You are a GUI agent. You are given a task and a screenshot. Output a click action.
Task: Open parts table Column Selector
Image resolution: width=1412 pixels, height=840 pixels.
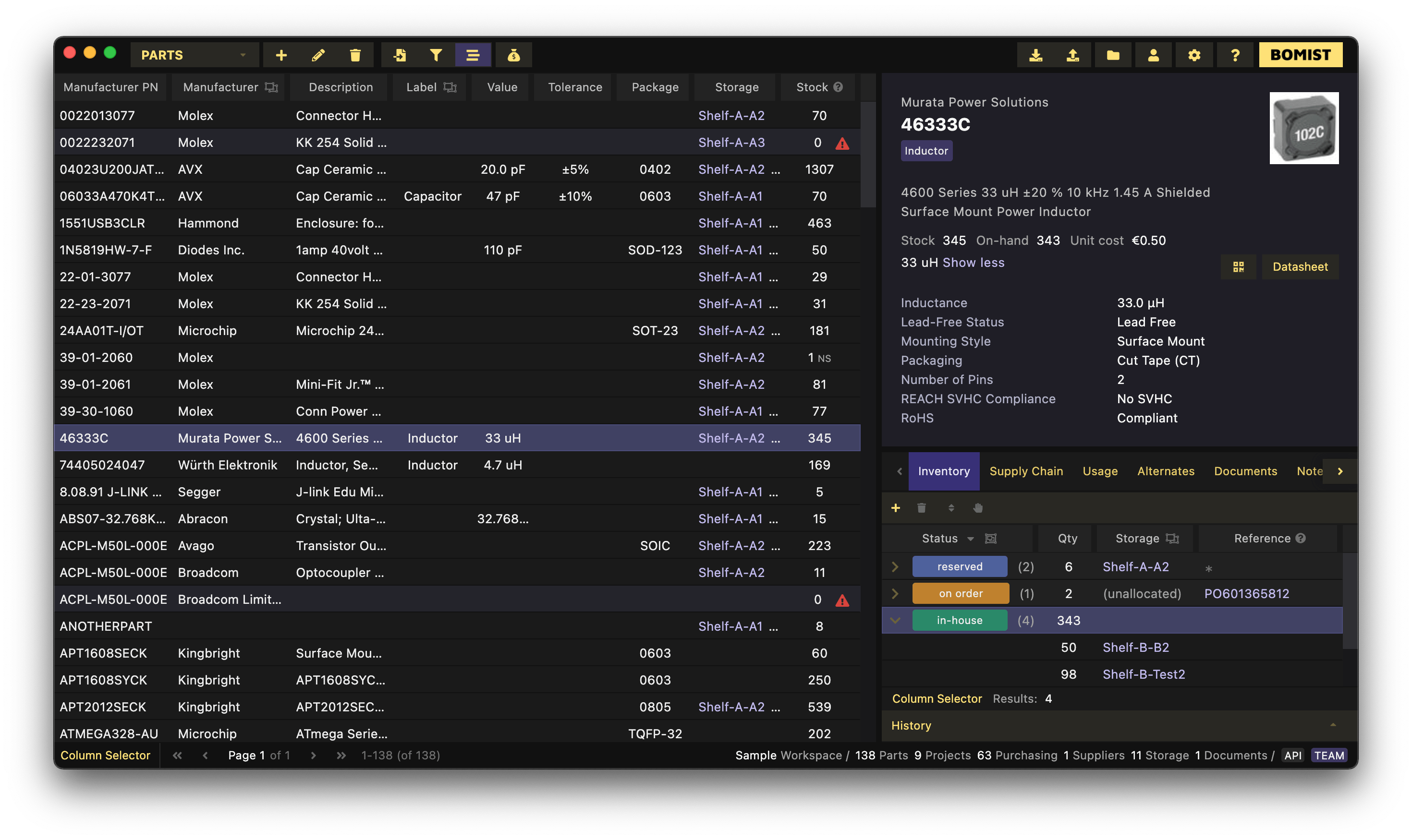coord(105,755)
